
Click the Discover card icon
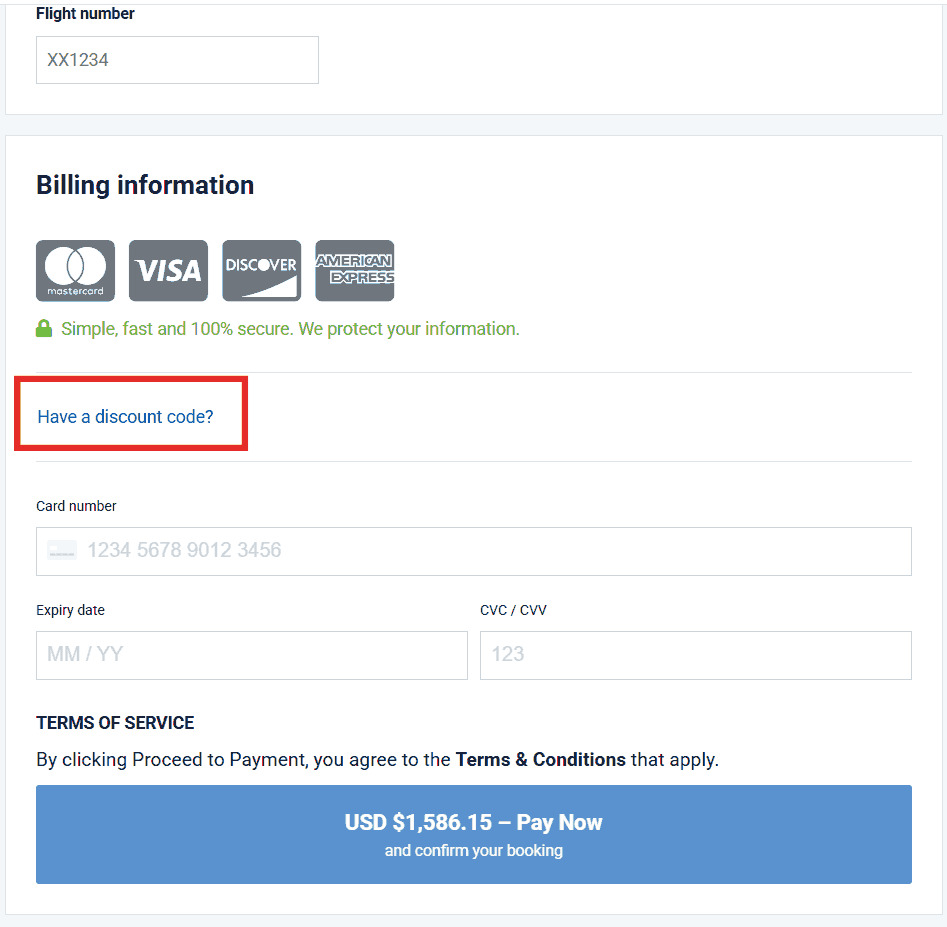coord(262,271)
